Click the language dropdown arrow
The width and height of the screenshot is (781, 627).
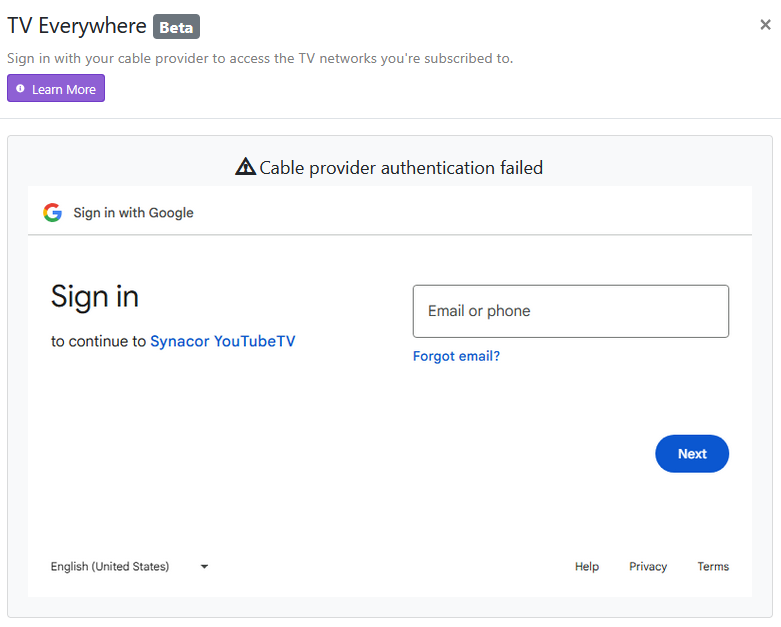(204, 566)
